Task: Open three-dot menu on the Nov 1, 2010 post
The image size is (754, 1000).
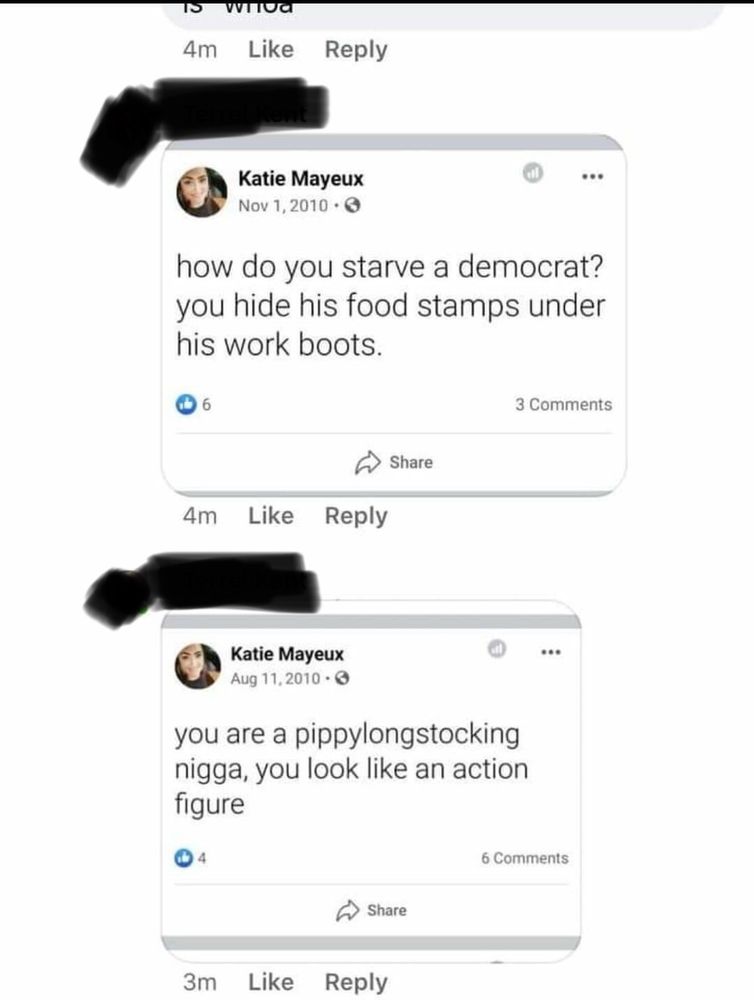Action: [595, 176]
